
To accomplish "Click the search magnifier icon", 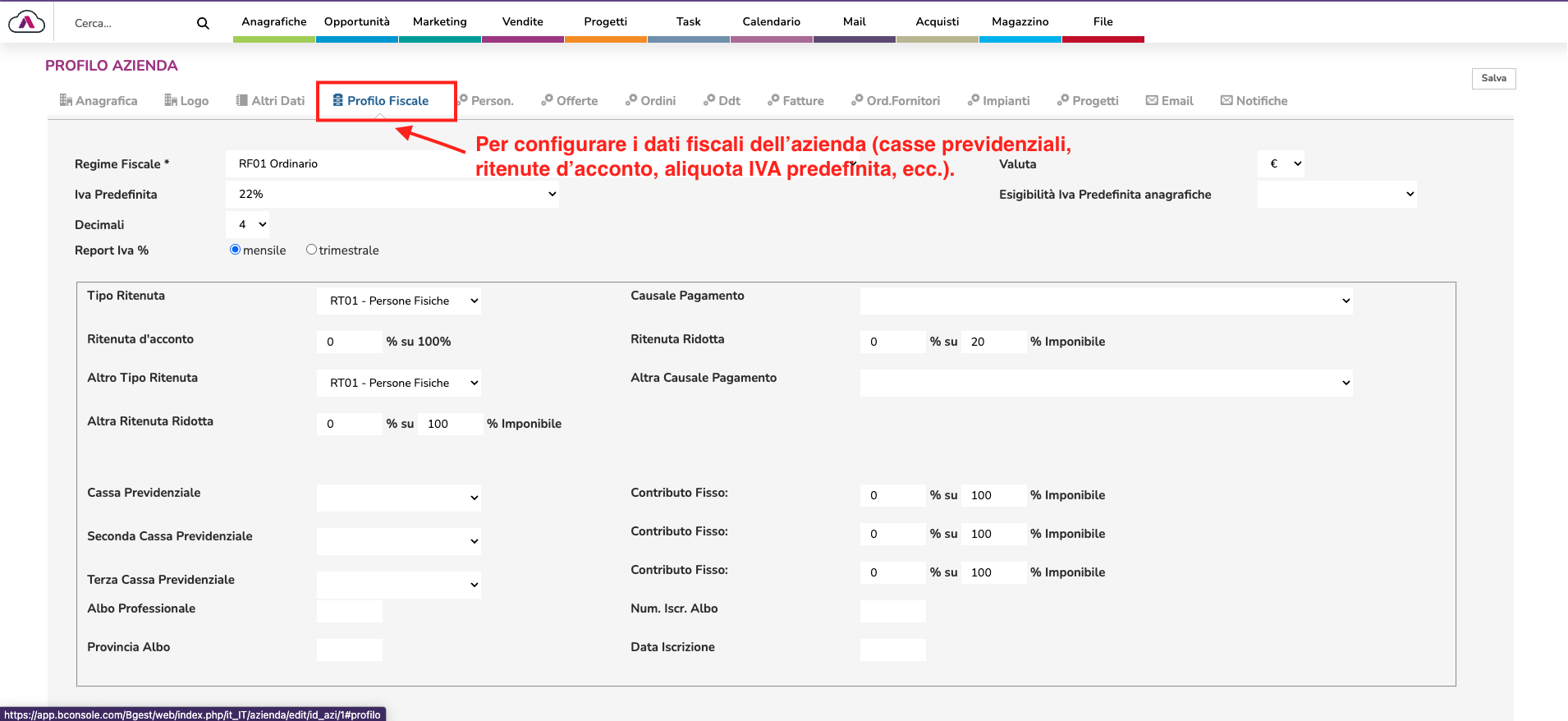I will point(203,24).
